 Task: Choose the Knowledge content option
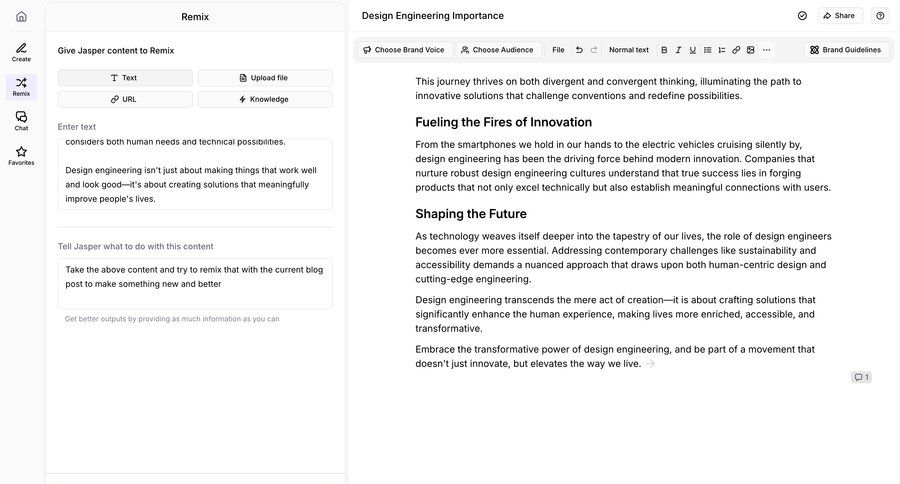point(265,99)
